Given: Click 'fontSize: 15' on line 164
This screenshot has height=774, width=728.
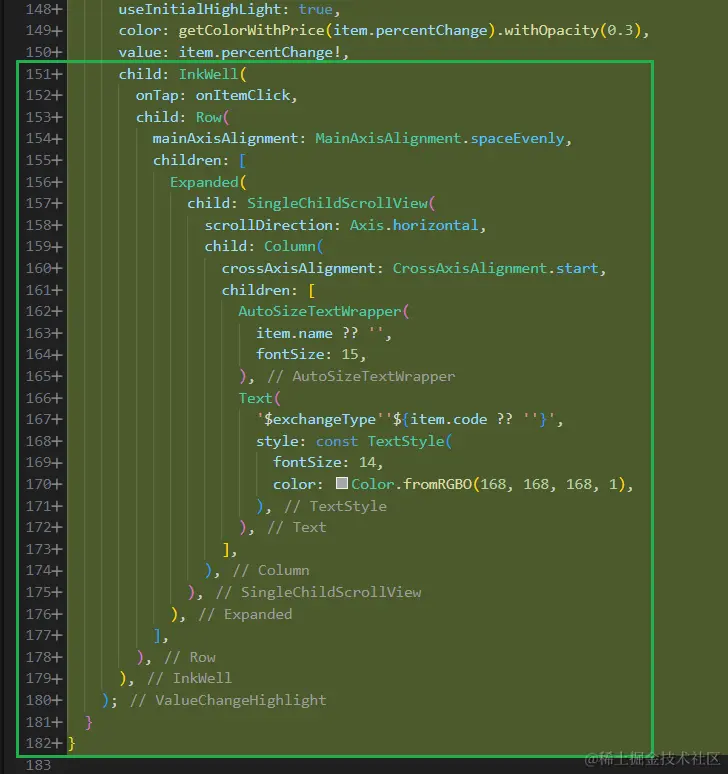Looking at the screenshot, I should click(307, 354).
